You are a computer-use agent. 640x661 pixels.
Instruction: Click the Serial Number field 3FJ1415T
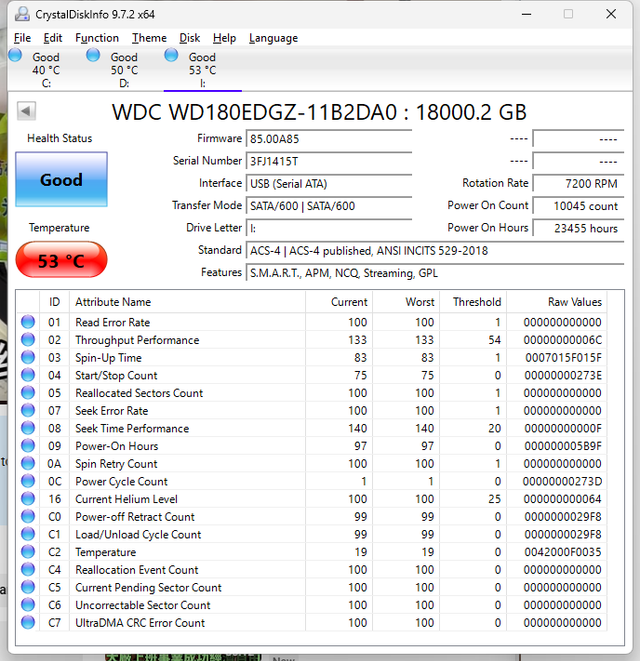329,161
